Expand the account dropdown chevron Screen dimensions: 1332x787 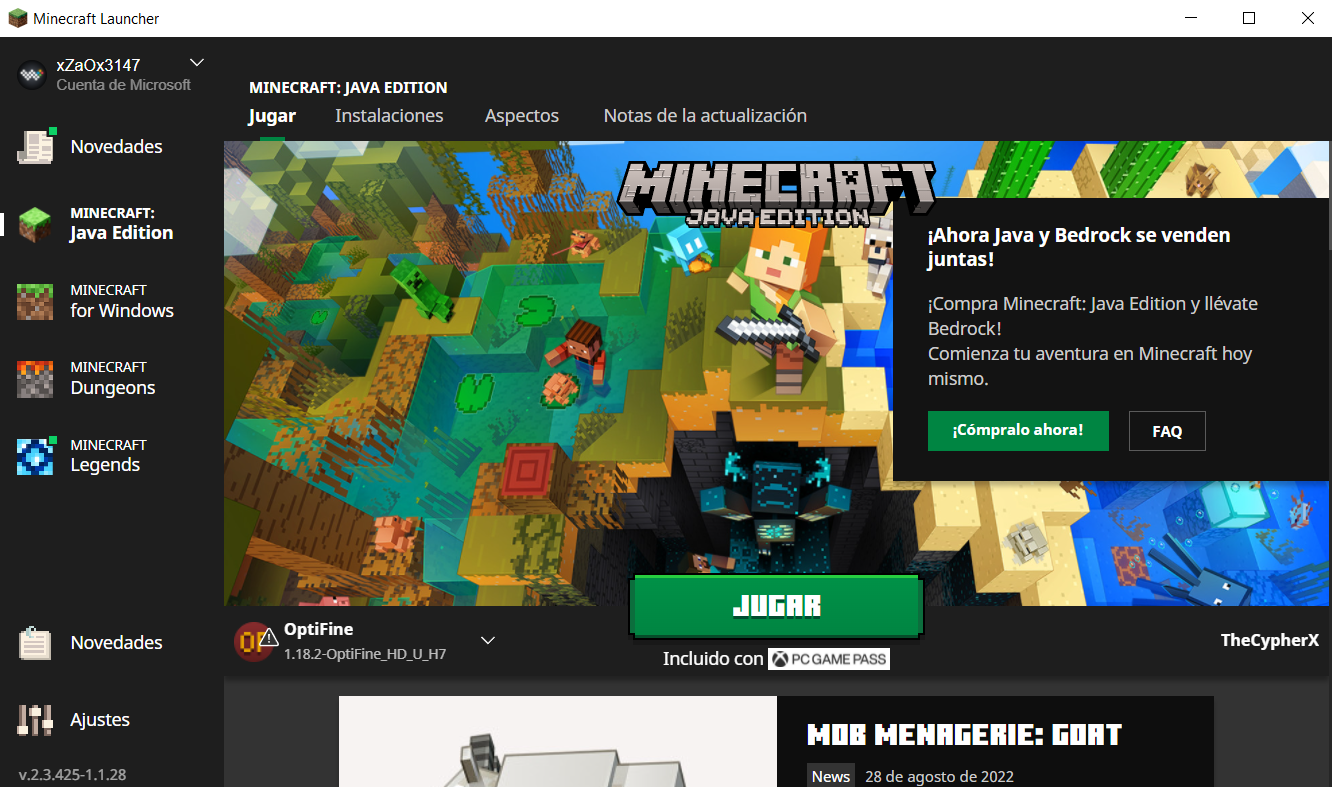click(197, 62)
